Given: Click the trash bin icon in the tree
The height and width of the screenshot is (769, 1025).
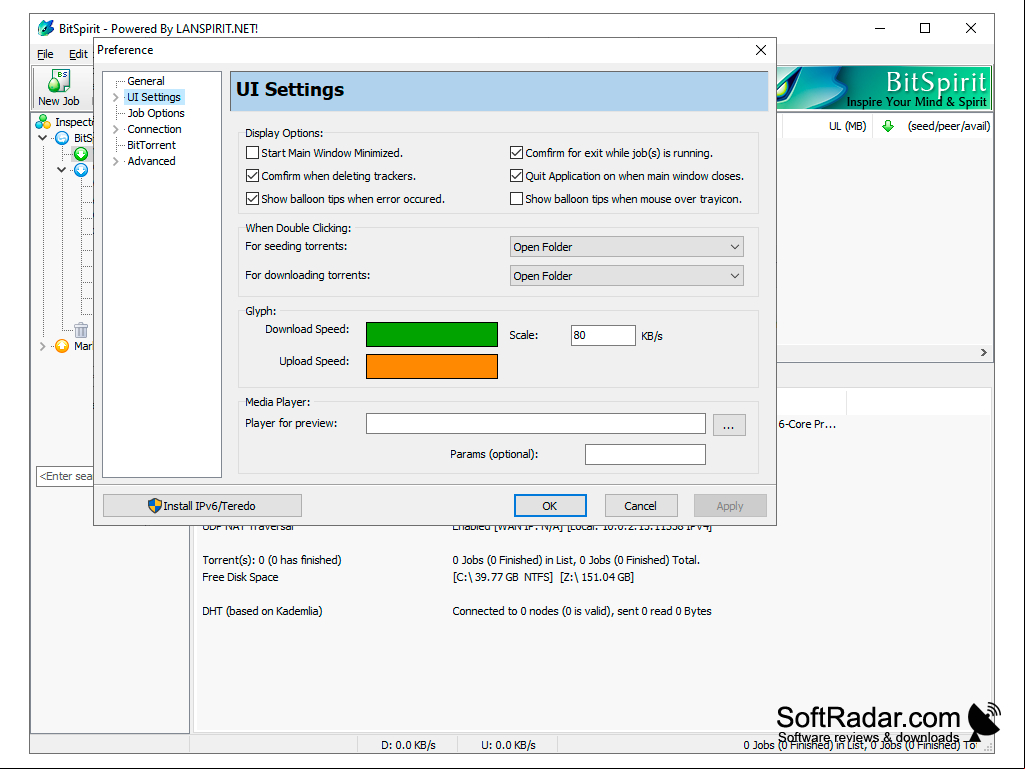Looking at the screenshot, I should (x=81, y=330).
